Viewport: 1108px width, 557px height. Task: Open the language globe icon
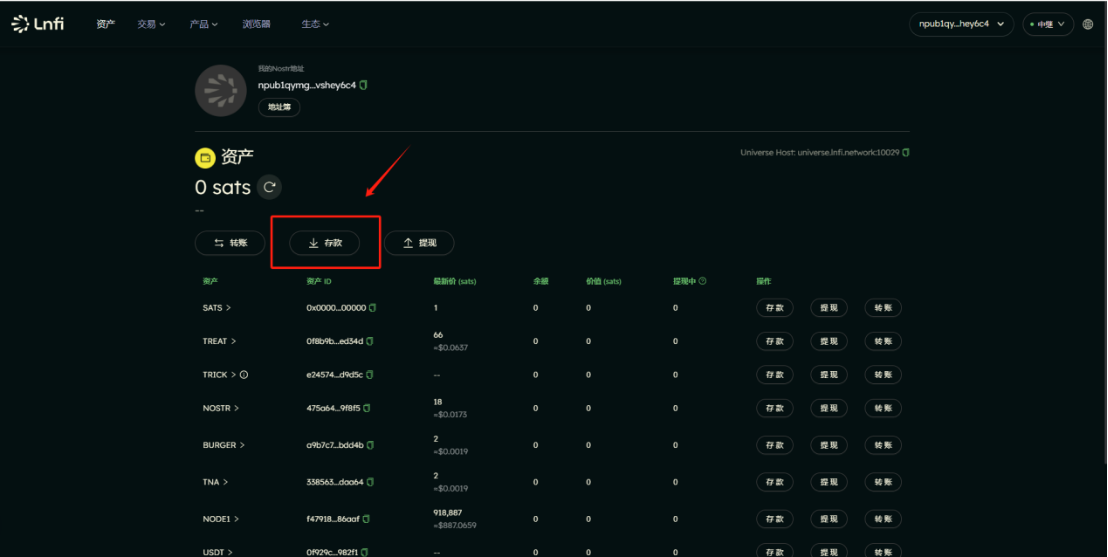point(1088,24)
